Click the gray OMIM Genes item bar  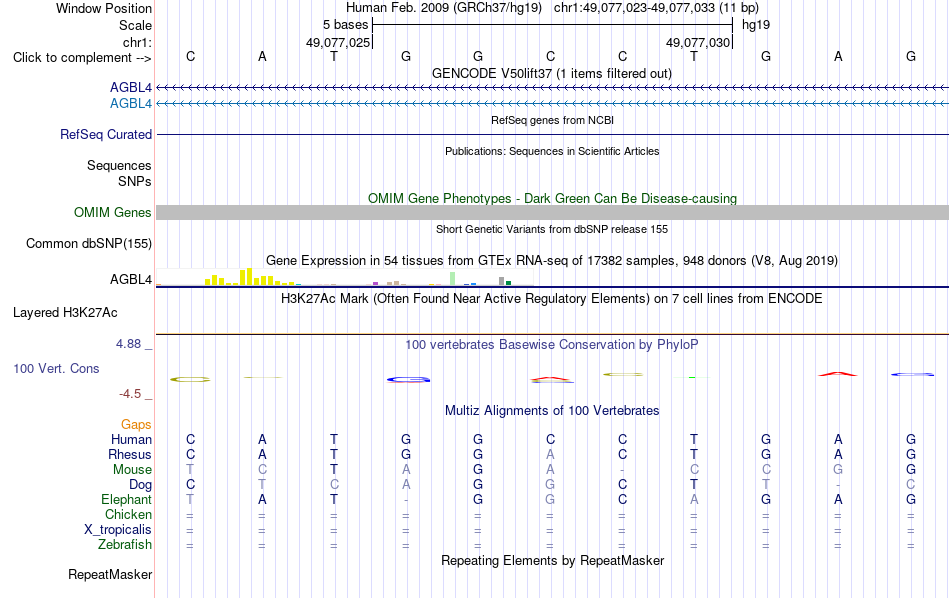tap(552, 213)
